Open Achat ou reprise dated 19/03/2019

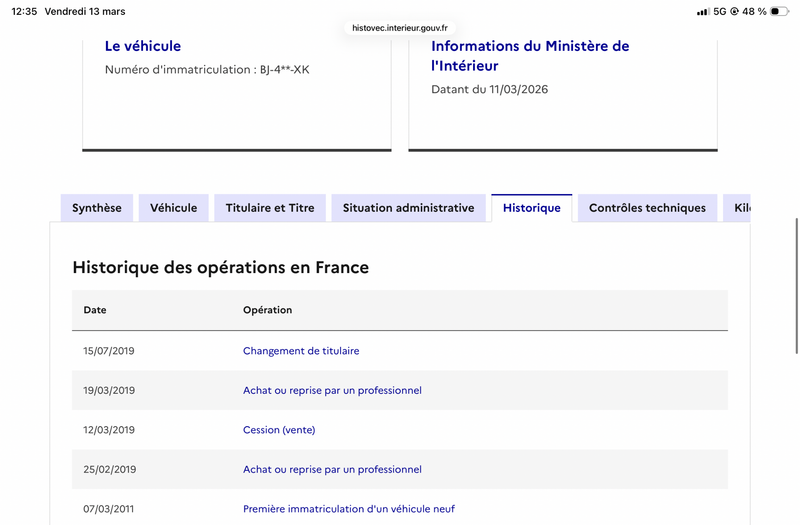[332, 390]
